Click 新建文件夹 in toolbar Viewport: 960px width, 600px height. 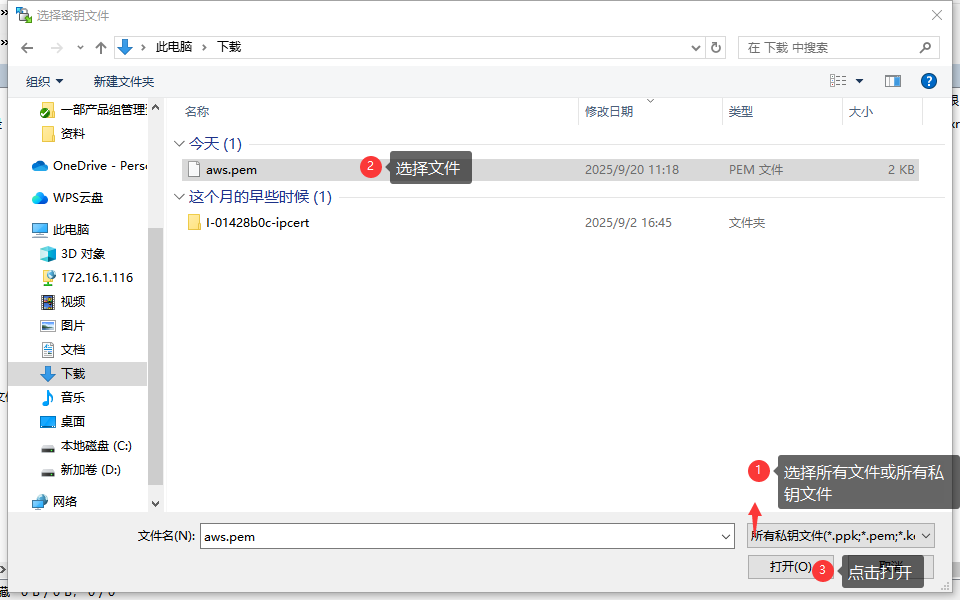pyautogui.click(x=124, y=81)
